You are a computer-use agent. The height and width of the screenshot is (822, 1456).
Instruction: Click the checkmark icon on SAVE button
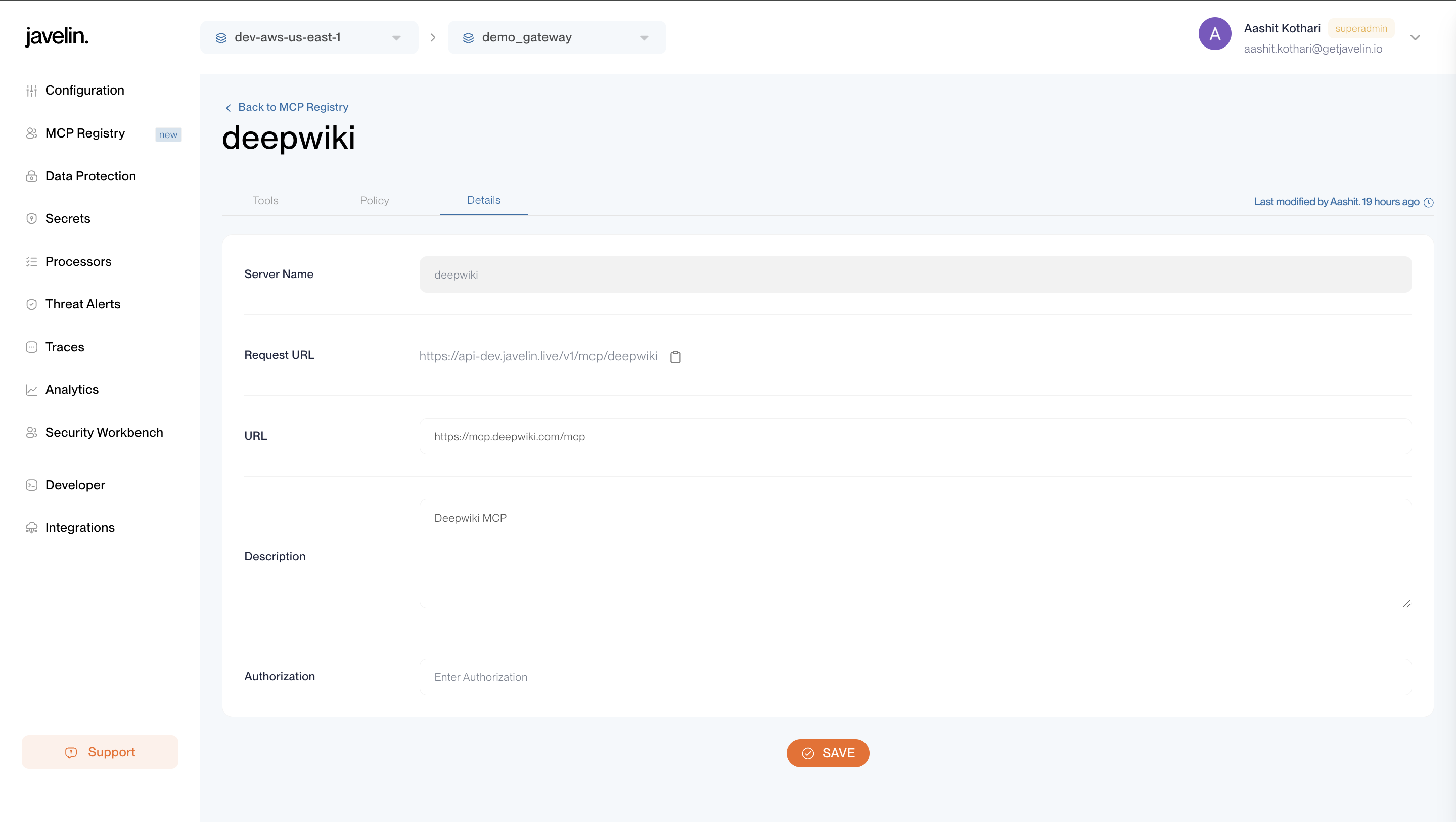pos(808,753)
